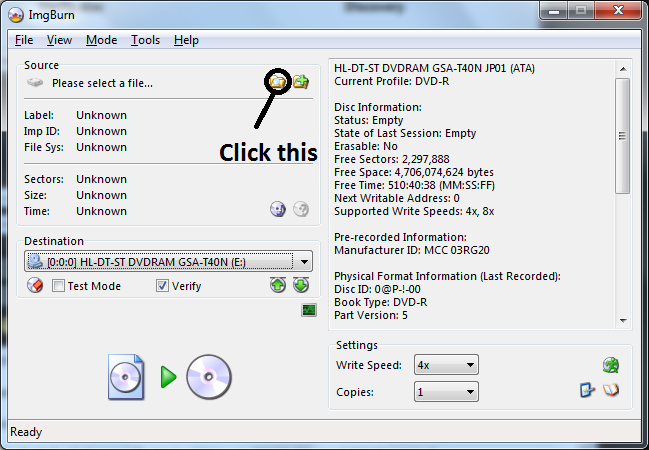Open the File menu
Screen dimensions: 649x450
point(24,40)
